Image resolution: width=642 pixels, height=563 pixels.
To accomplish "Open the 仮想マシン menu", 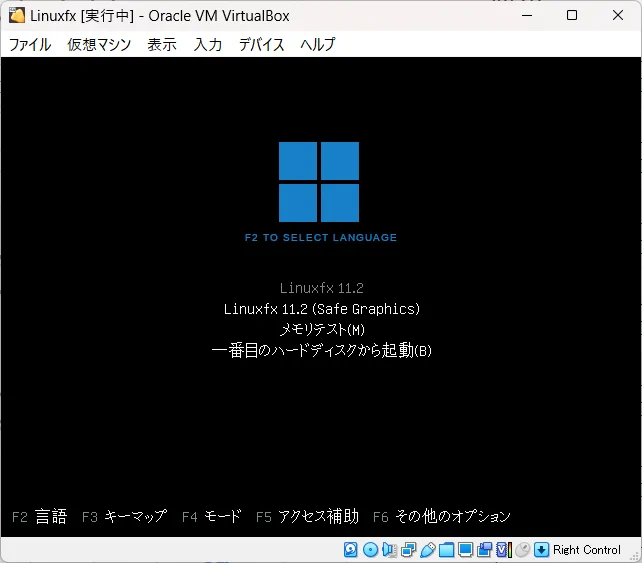I will click(x=99, y=44).
